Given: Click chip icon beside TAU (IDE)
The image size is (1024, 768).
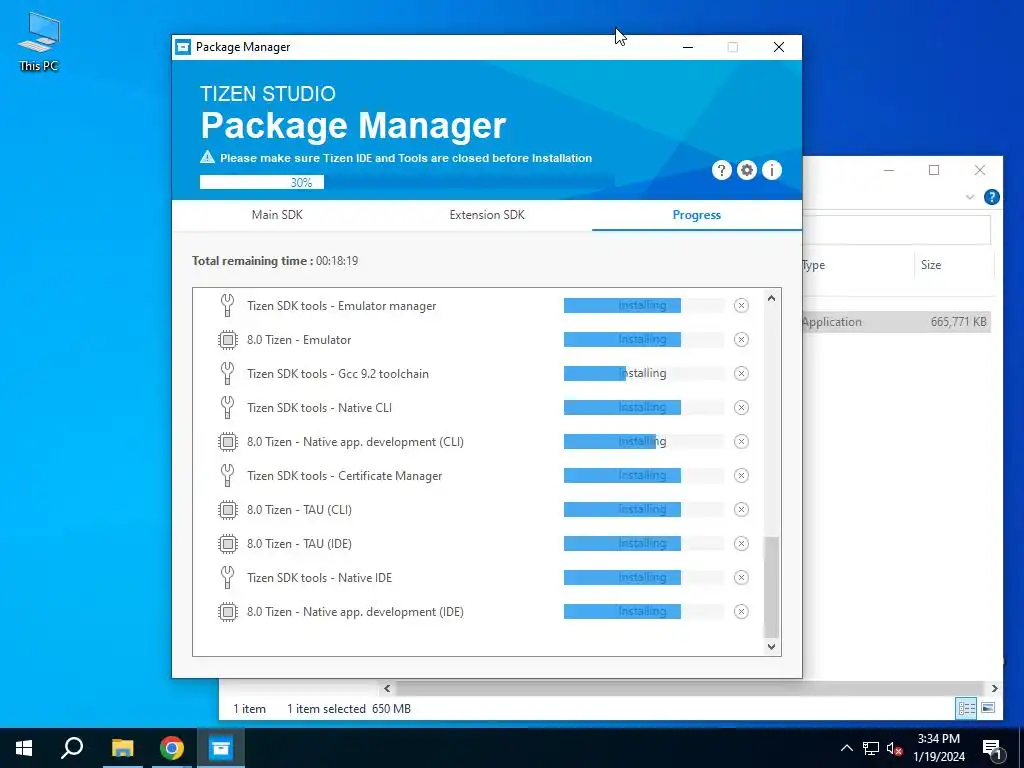Looking at the screenshot, I should (227, 543).
